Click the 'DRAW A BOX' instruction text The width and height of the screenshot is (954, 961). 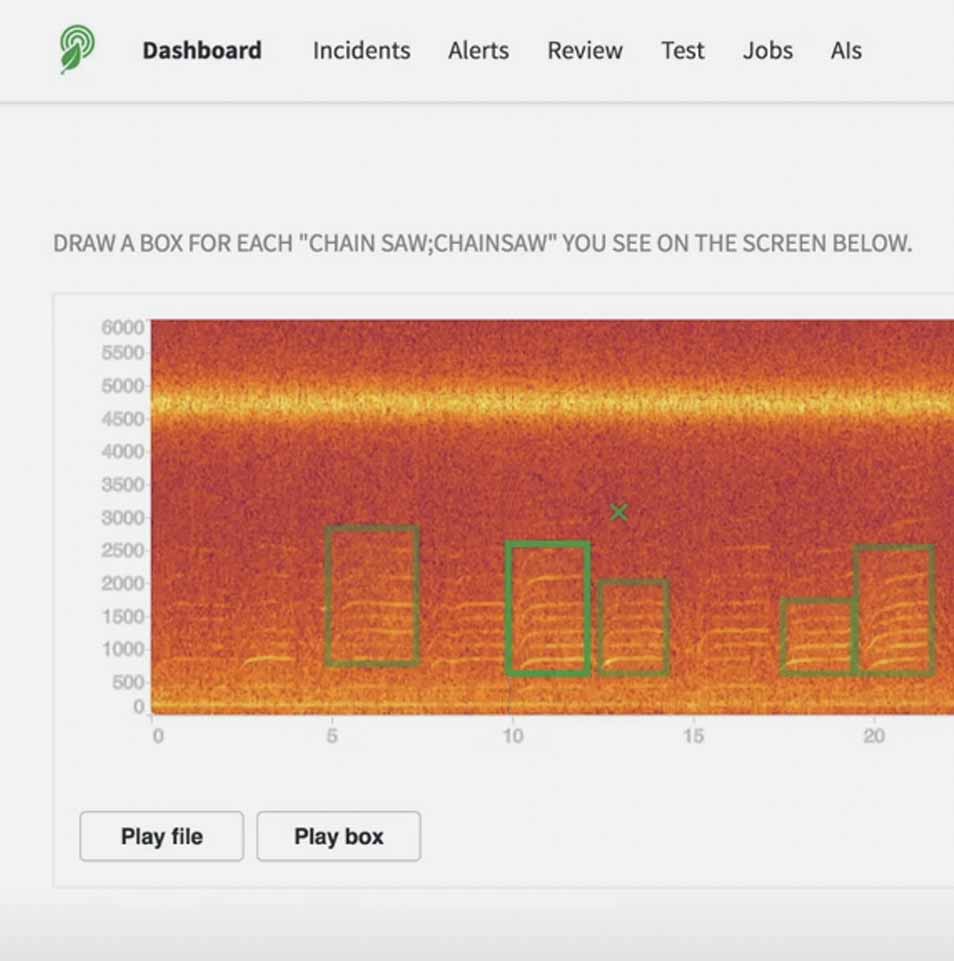click(482, 243)
